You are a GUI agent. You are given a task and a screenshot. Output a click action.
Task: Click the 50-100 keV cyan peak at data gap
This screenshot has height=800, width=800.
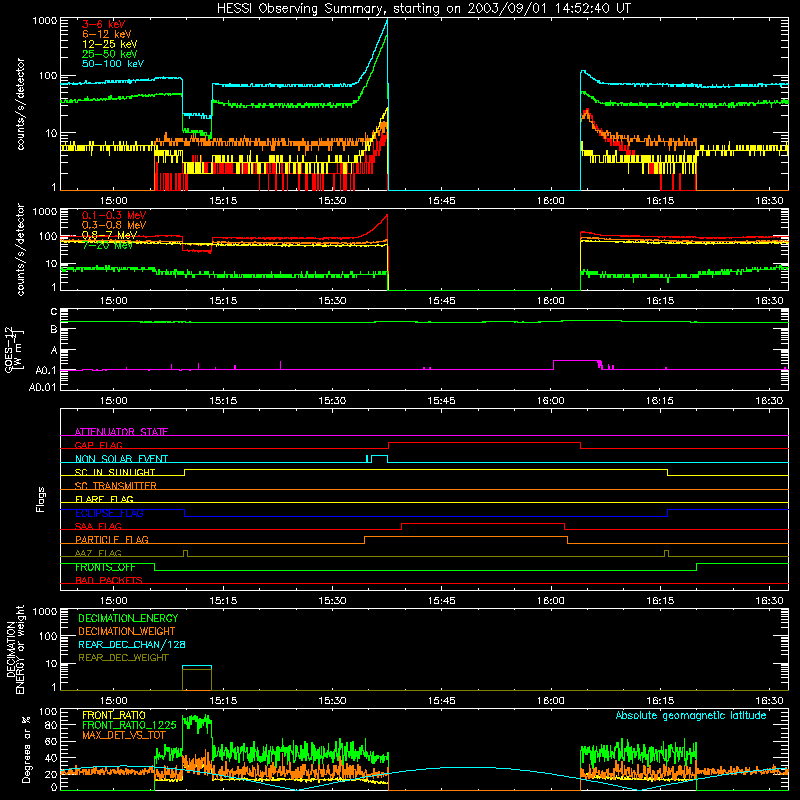point(386,21)
